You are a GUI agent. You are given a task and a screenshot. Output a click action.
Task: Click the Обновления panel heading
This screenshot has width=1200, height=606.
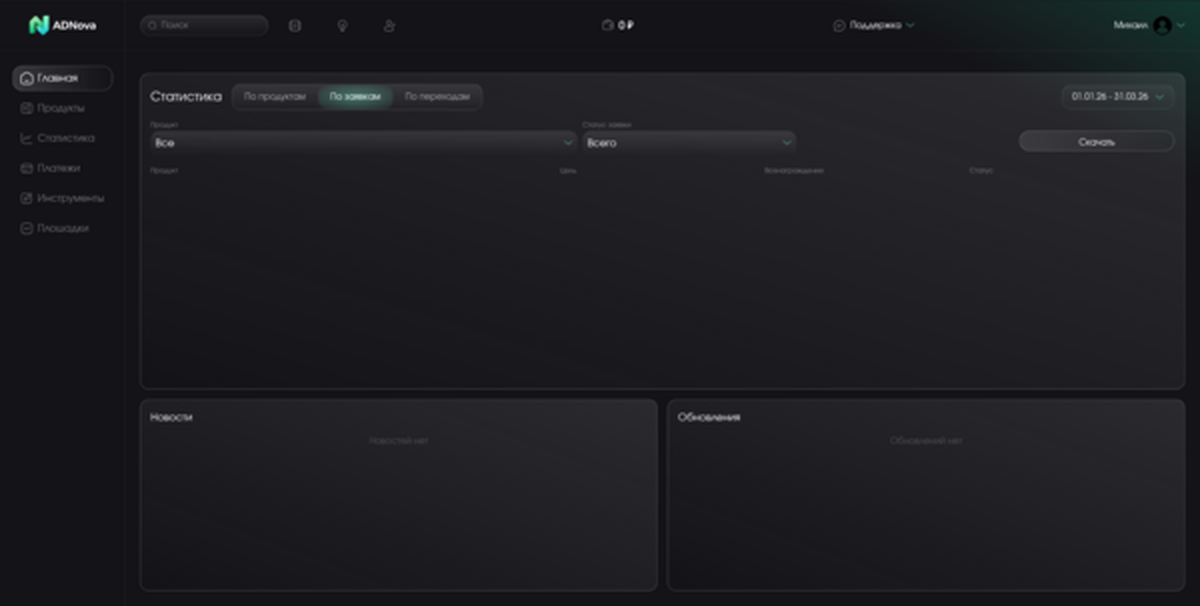(709, 417)
